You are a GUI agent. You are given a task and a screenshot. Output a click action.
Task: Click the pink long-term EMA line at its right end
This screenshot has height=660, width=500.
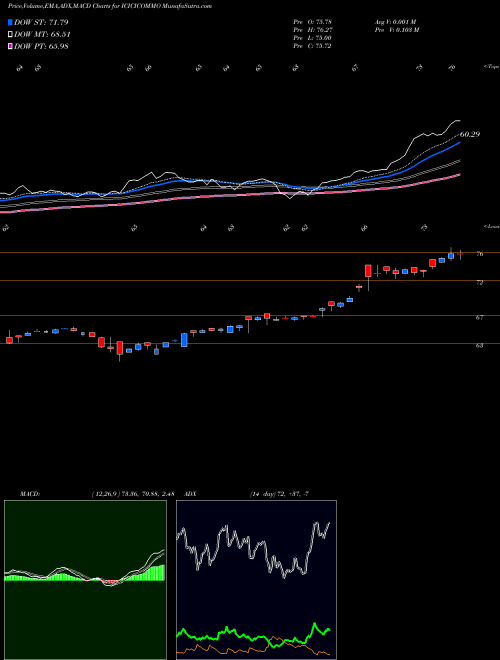point(458,175)
